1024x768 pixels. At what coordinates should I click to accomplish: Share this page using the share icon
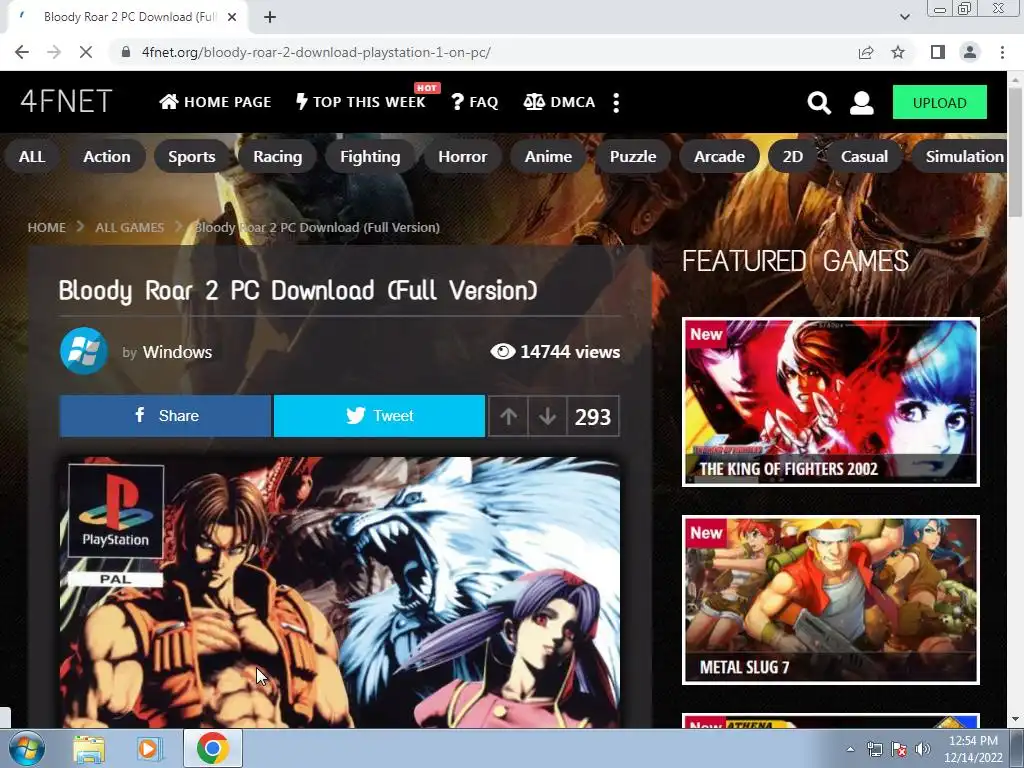coord(866,52)
